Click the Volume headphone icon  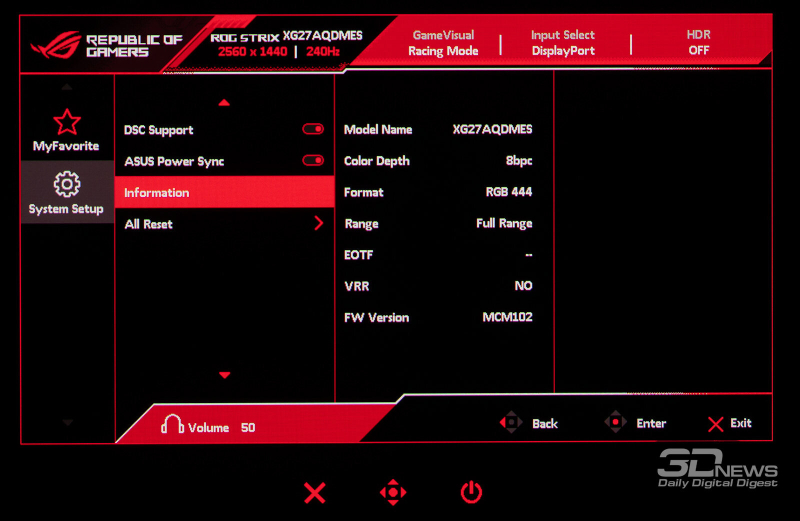172,424
